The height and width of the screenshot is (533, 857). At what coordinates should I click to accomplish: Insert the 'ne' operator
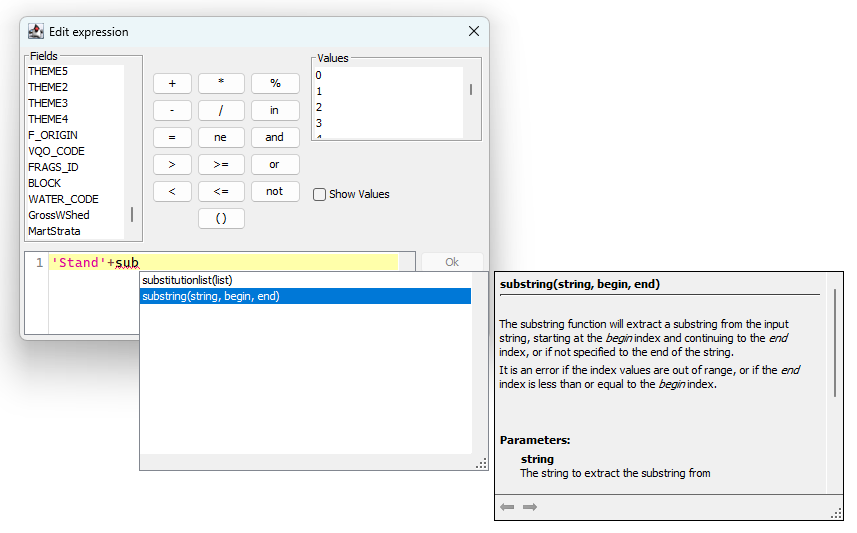(x=221, y=137)
